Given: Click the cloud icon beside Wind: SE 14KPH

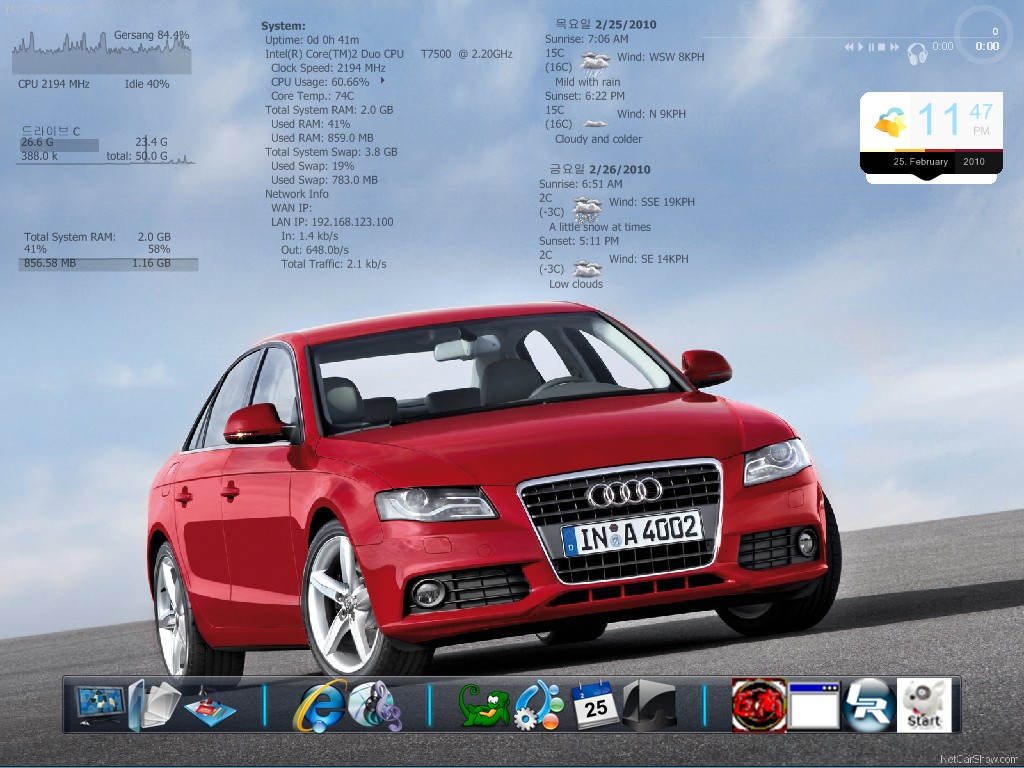Looking at the screenshot, I should click(x=587, y=268).
